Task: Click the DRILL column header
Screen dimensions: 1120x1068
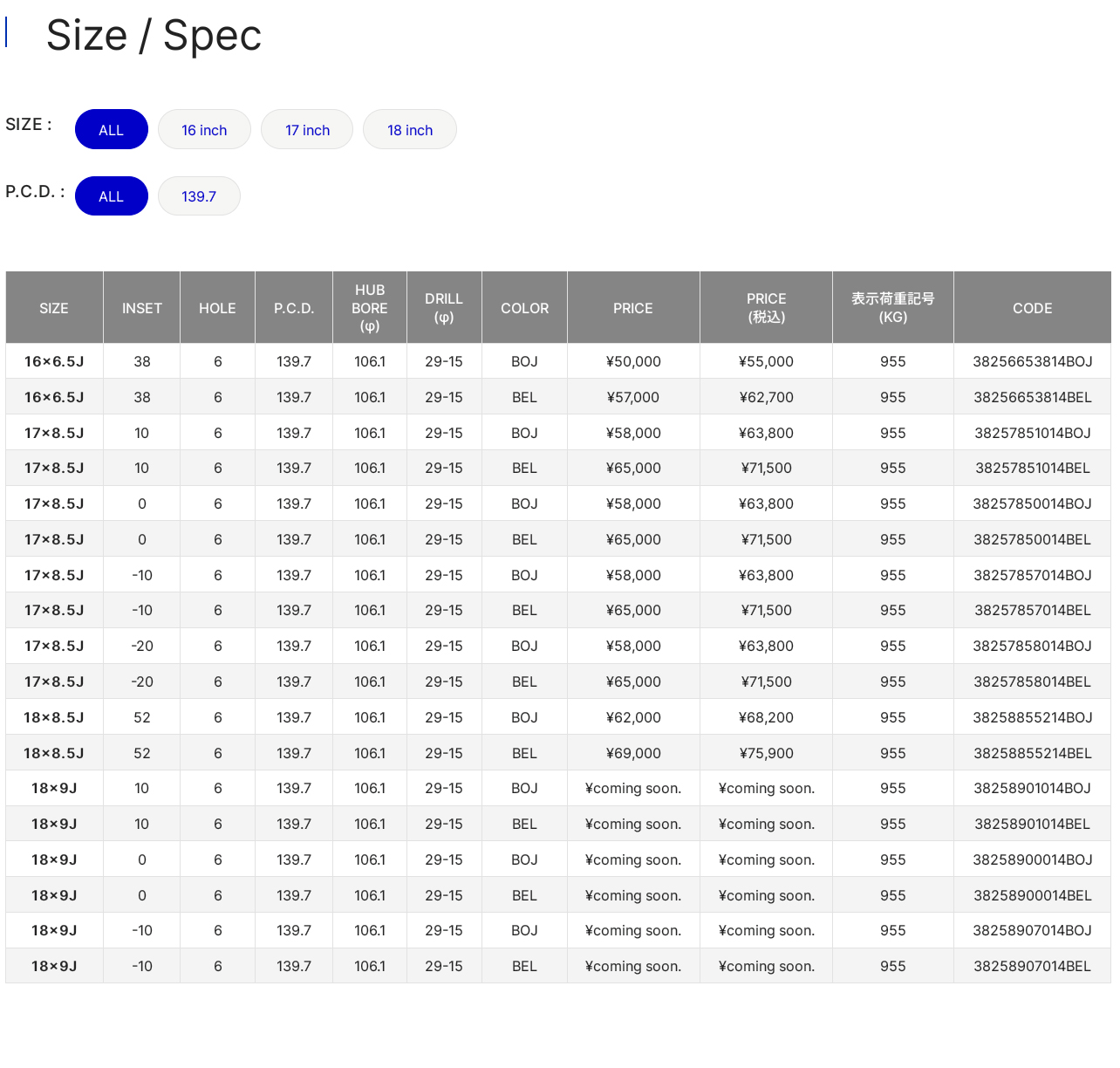Action: tap(444, 308)
